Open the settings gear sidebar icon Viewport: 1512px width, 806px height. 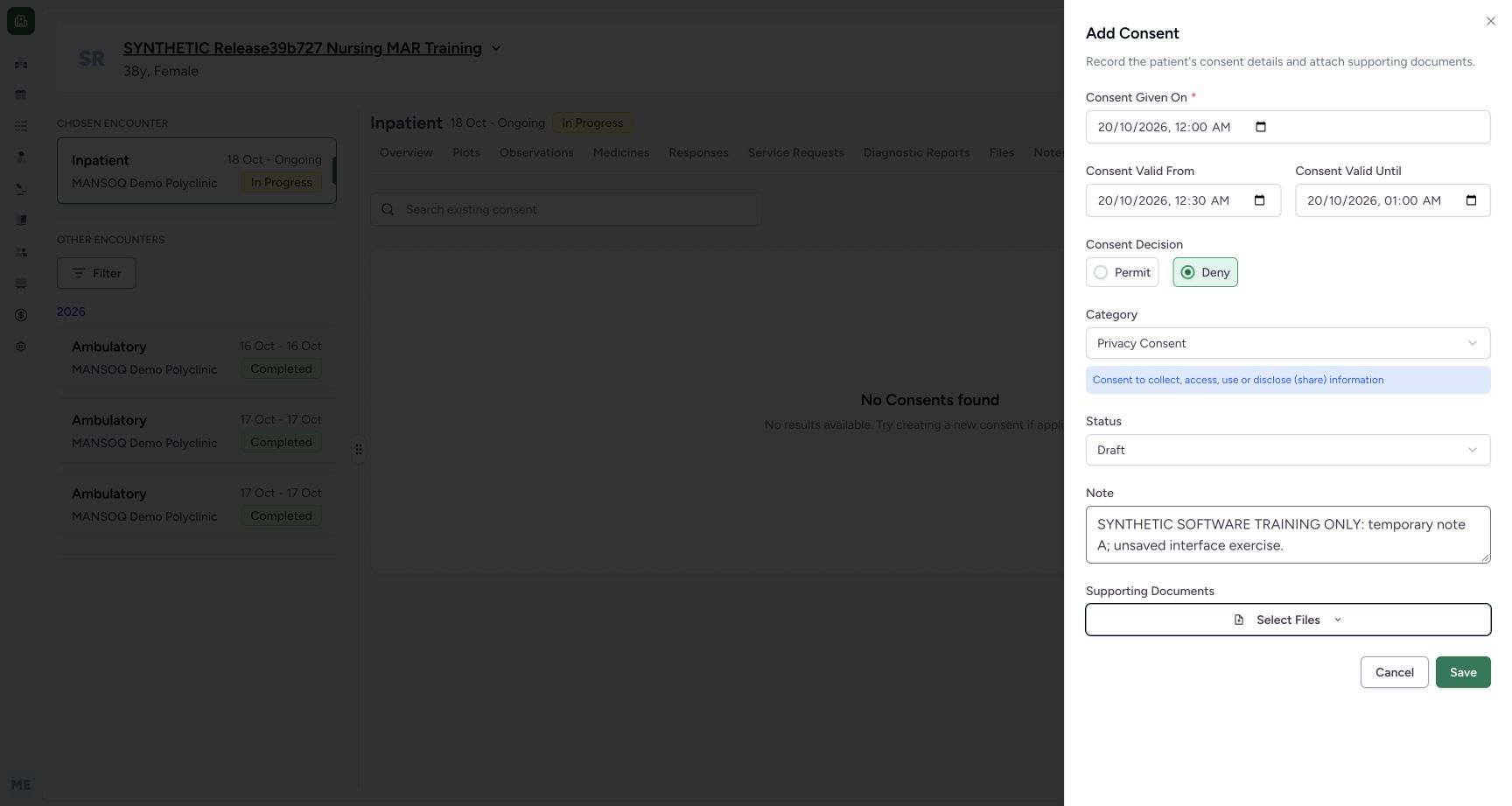[x=21, y=347]
